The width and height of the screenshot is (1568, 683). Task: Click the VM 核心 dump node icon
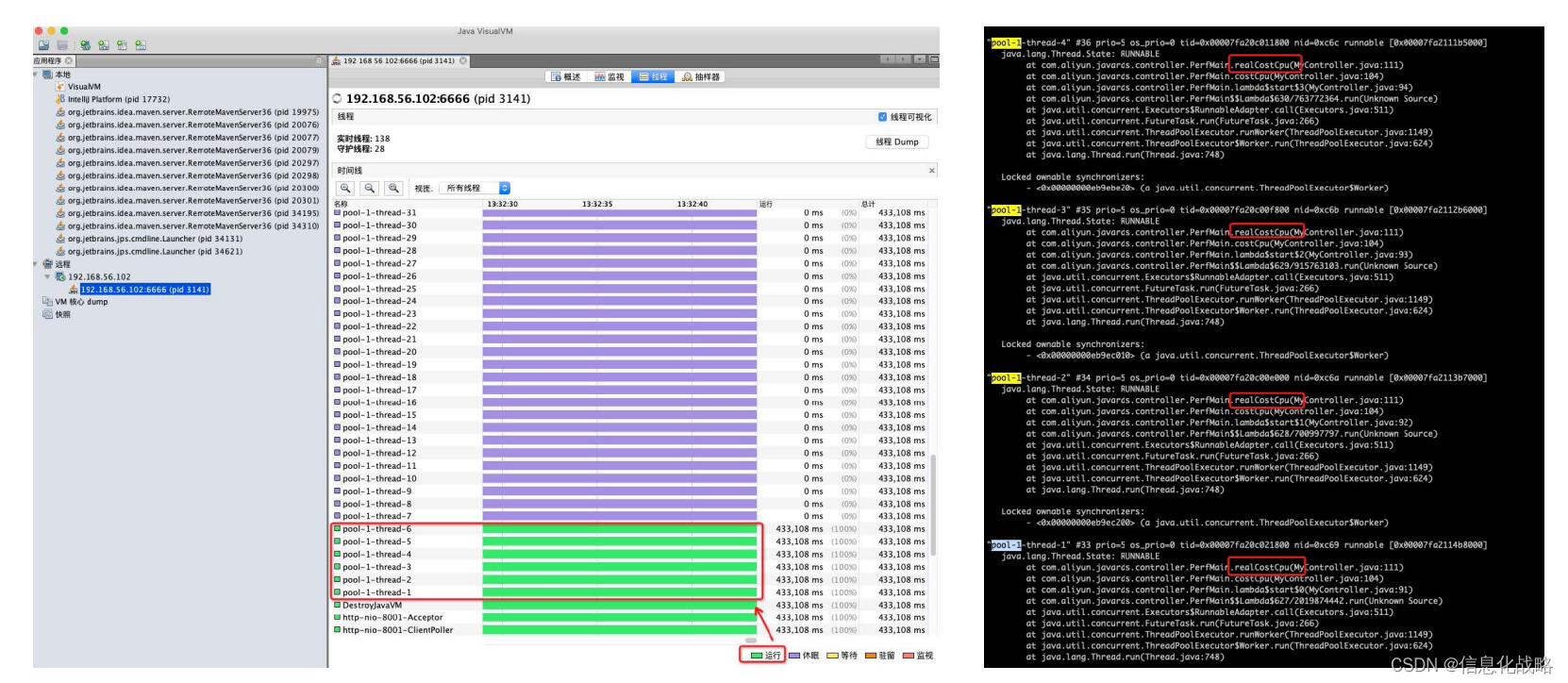point(47,302)
